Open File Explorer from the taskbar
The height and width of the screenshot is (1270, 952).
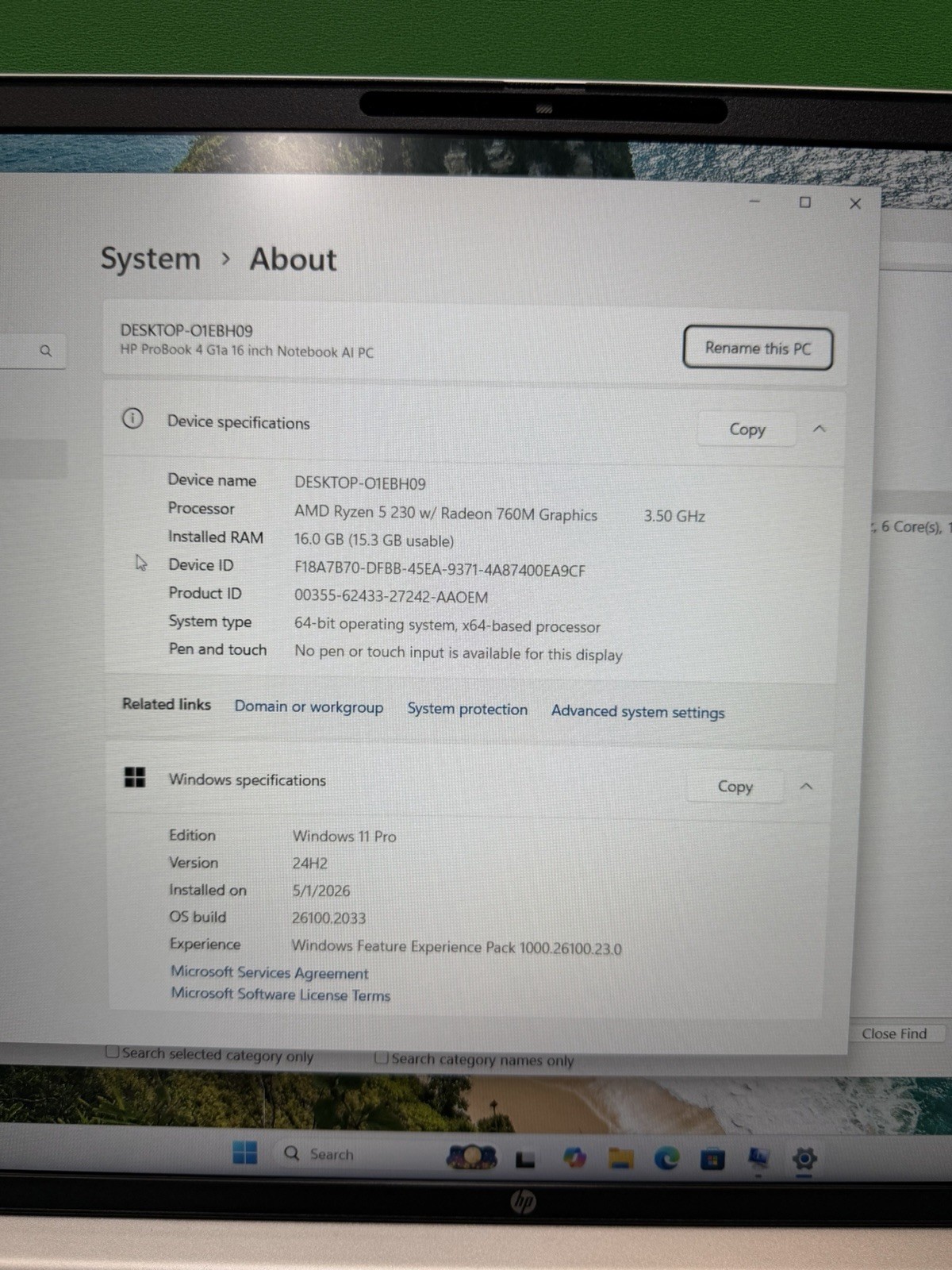[x=620, y=1159]
